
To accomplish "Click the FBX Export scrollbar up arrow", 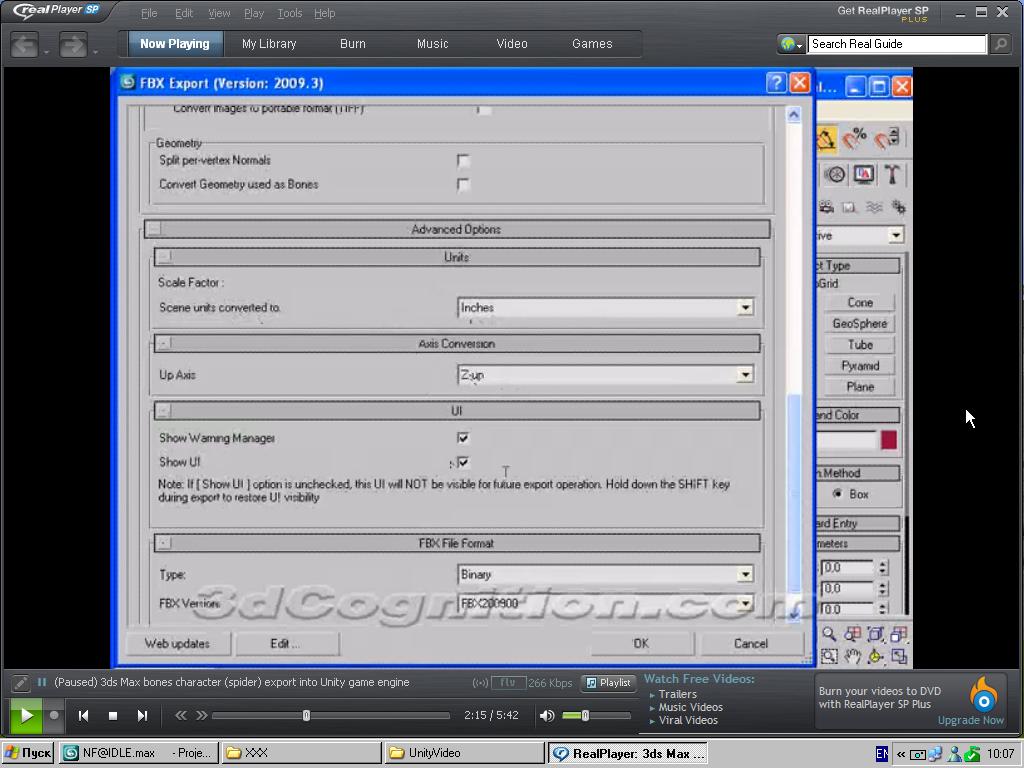I will click(793, 115).
